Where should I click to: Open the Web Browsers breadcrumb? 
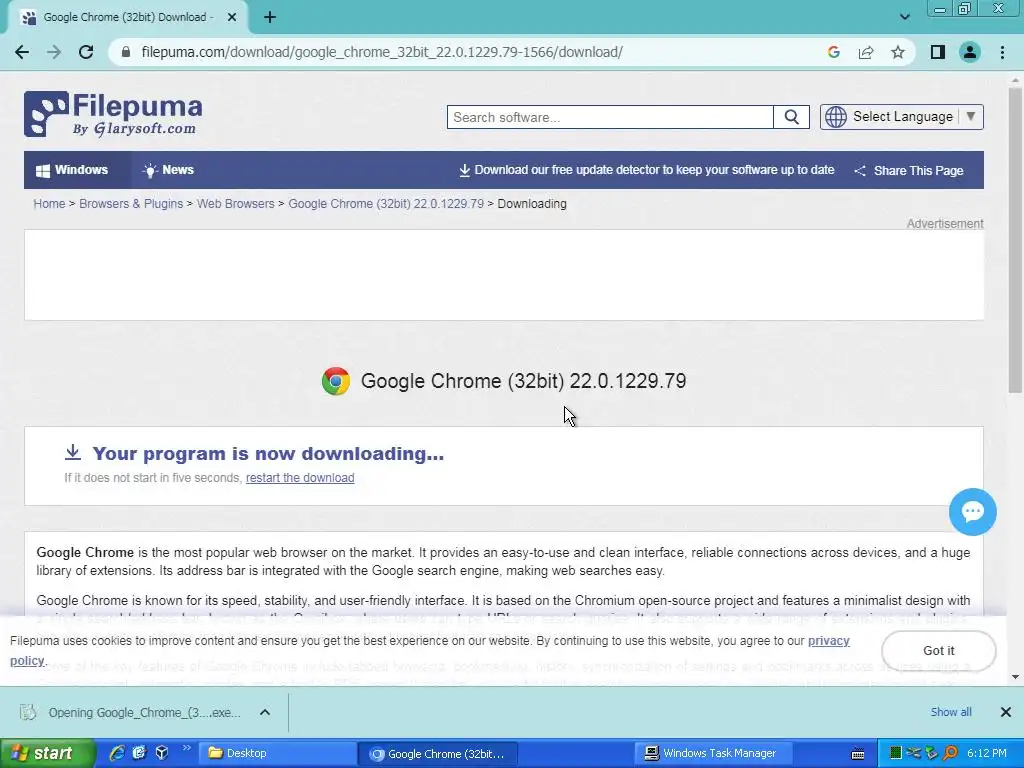coord(236,204)
